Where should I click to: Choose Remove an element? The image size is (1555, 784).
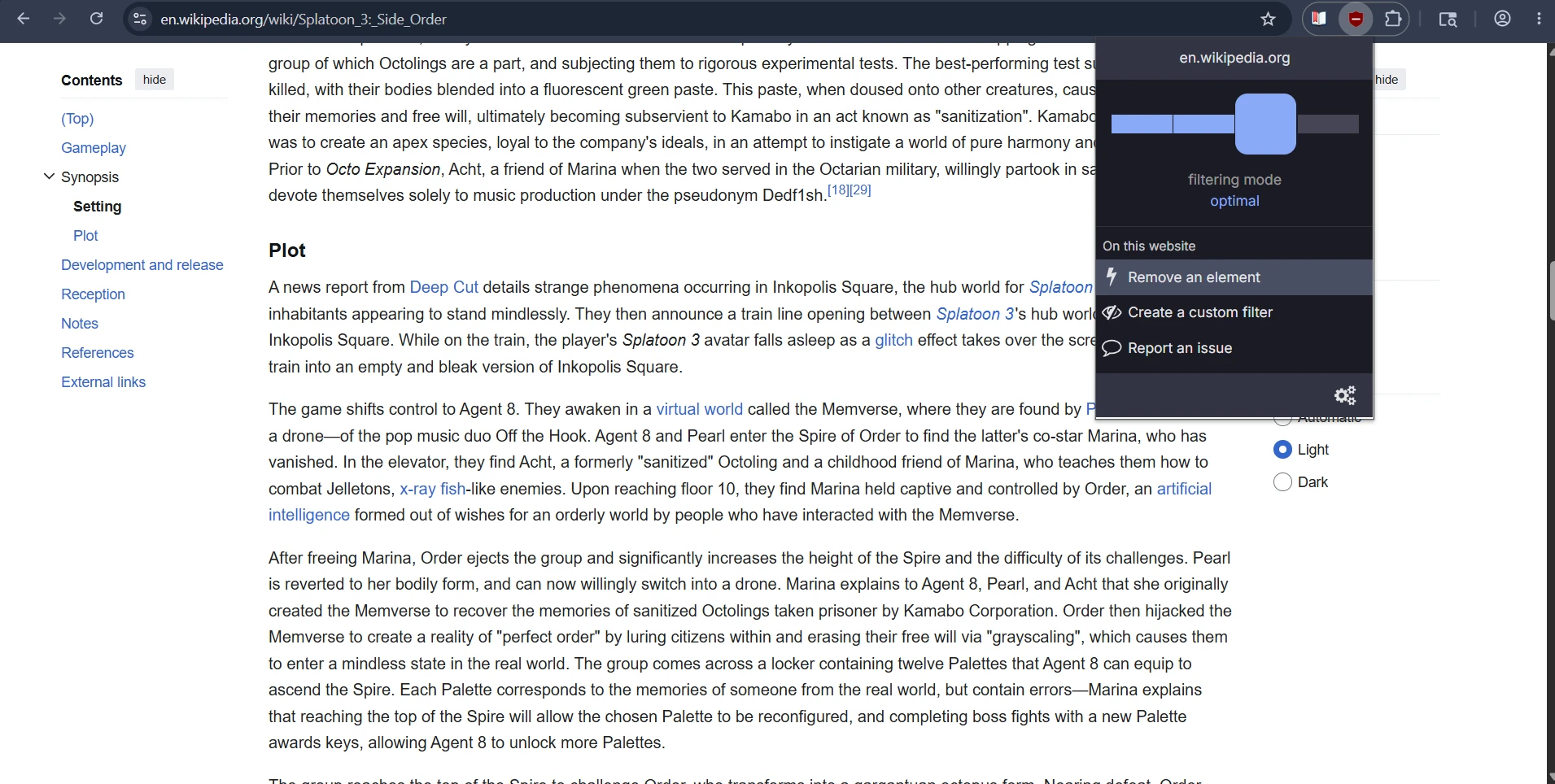click(x=1234, y=277)
